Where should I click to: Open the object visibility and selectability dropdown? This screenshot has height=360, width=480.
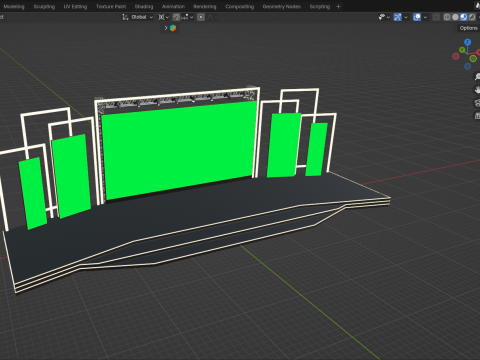[384, 17]
